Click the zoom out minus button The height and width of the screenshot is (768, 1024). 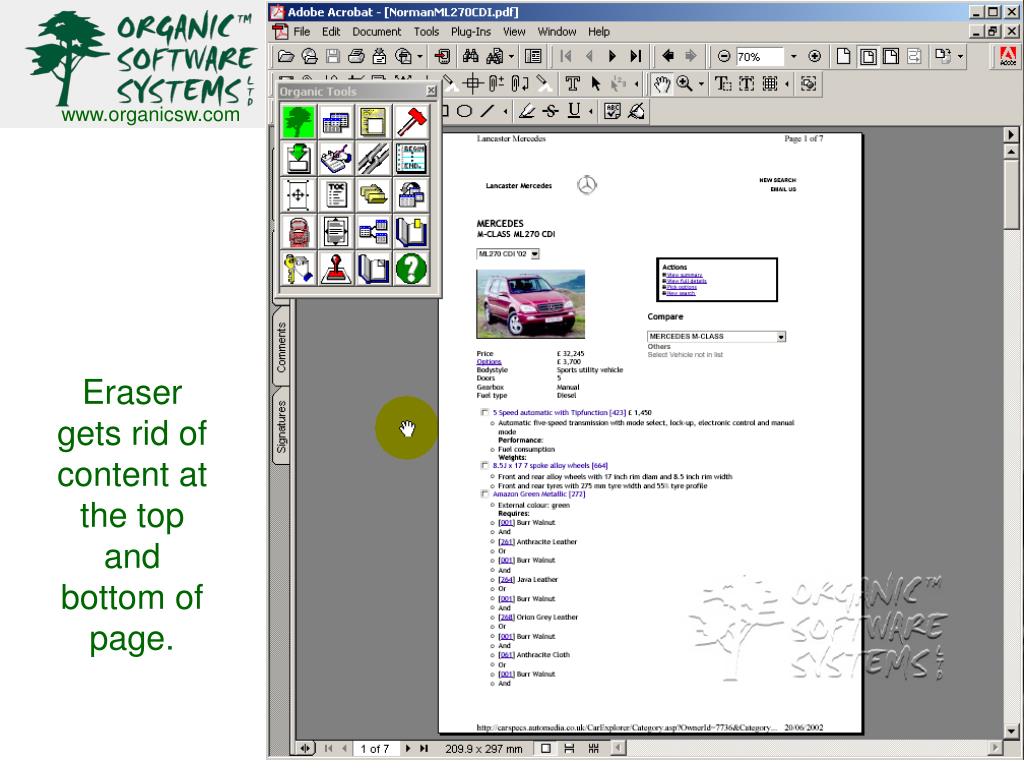724,57
